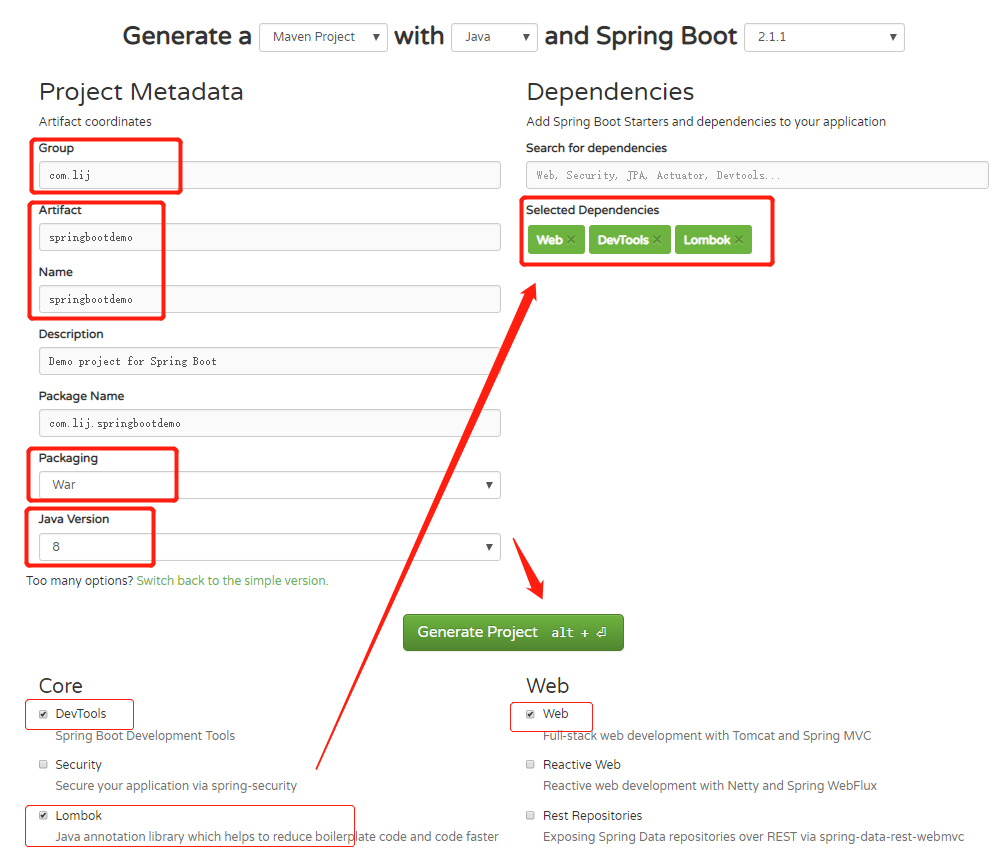The height and width of the screenshot is (857, 993).
Task: Click Java annotation library Lombok description
Action: tap(277, 837)
